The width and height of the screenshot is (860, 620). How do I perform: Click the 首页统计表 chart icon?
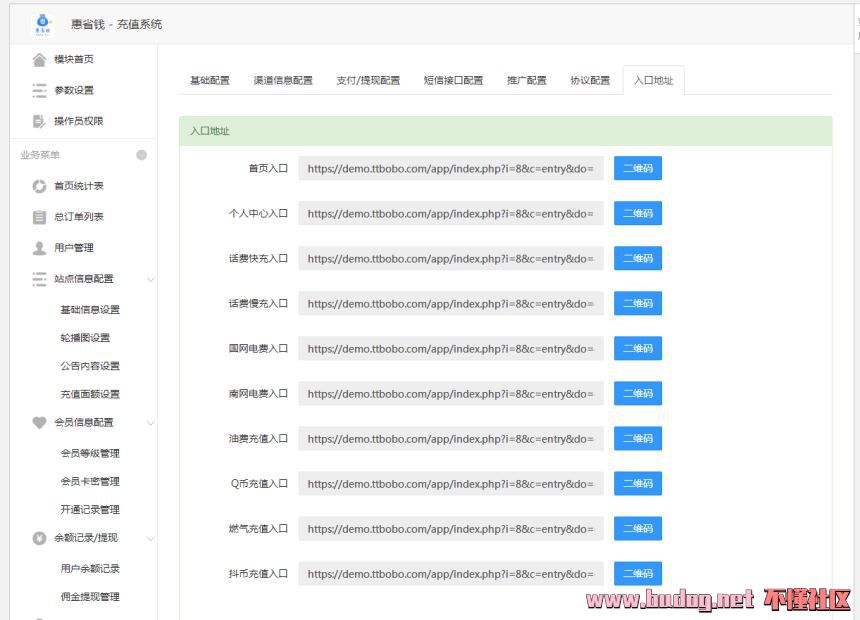coord(39,186)
